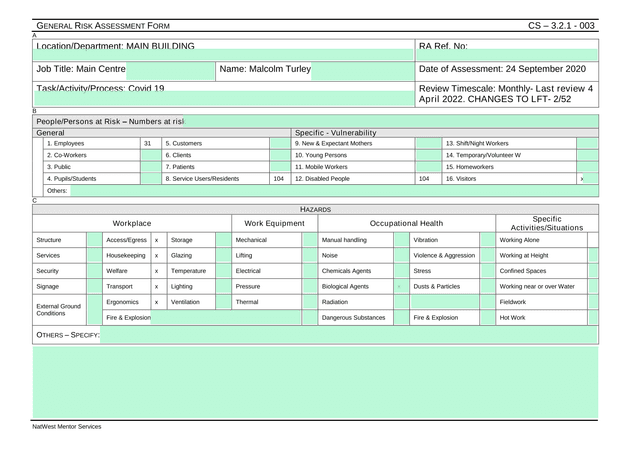The width and height of the screenshot is (640, 452).
Task: Select the Pupils/Students number box
Action: (x=151, y=179)
